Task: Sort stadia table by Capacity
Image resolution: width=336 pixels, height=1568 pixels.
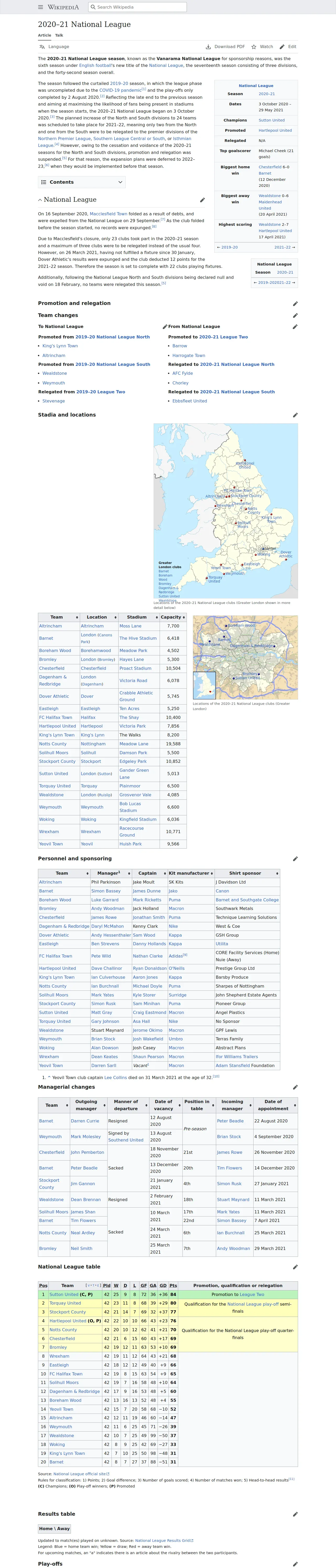Action: 173,617
